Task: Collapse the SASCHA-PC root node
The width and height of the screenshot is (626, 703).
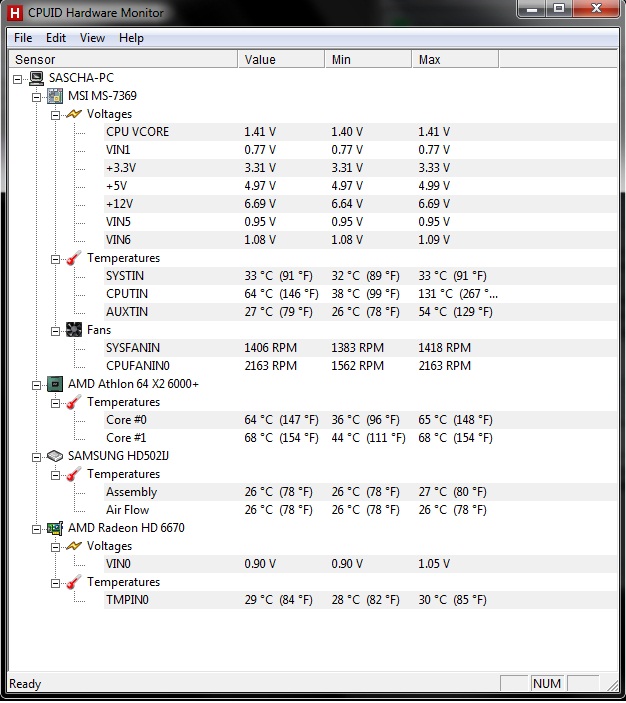Action: coord(17,79)
